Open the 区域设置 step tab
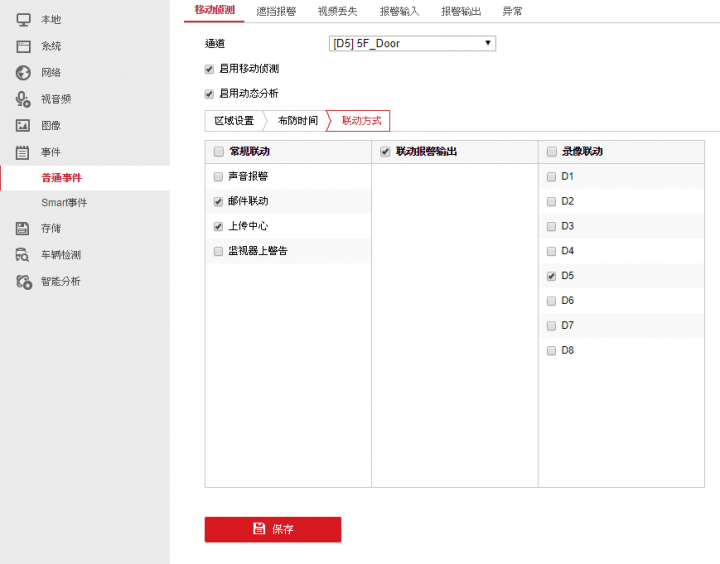 tap(234, 121)
